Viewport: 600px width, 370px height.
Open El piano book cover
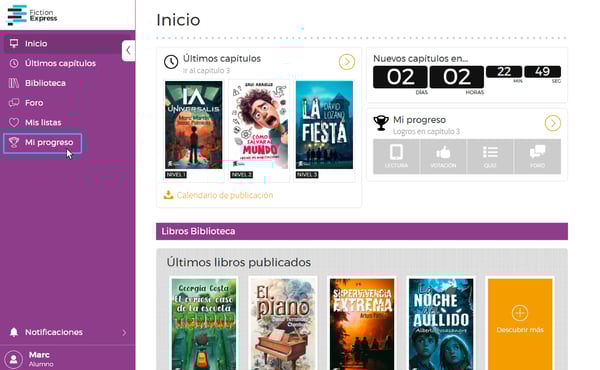283,324
